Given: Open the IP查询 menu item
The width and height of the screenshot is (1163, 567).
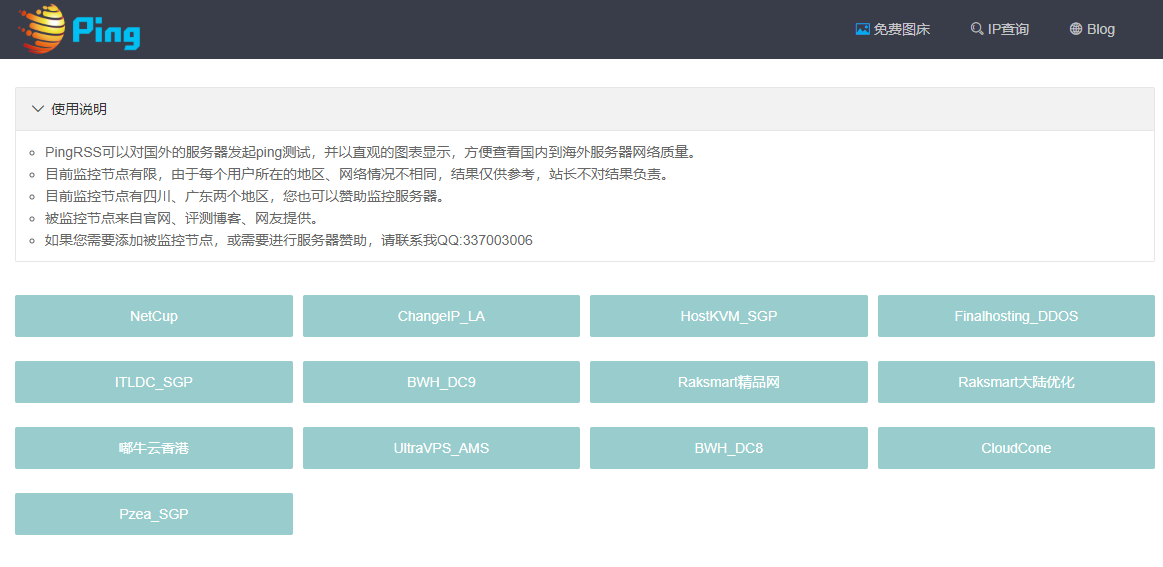Looking at the screenshot, I should (x=1008, y=29).
